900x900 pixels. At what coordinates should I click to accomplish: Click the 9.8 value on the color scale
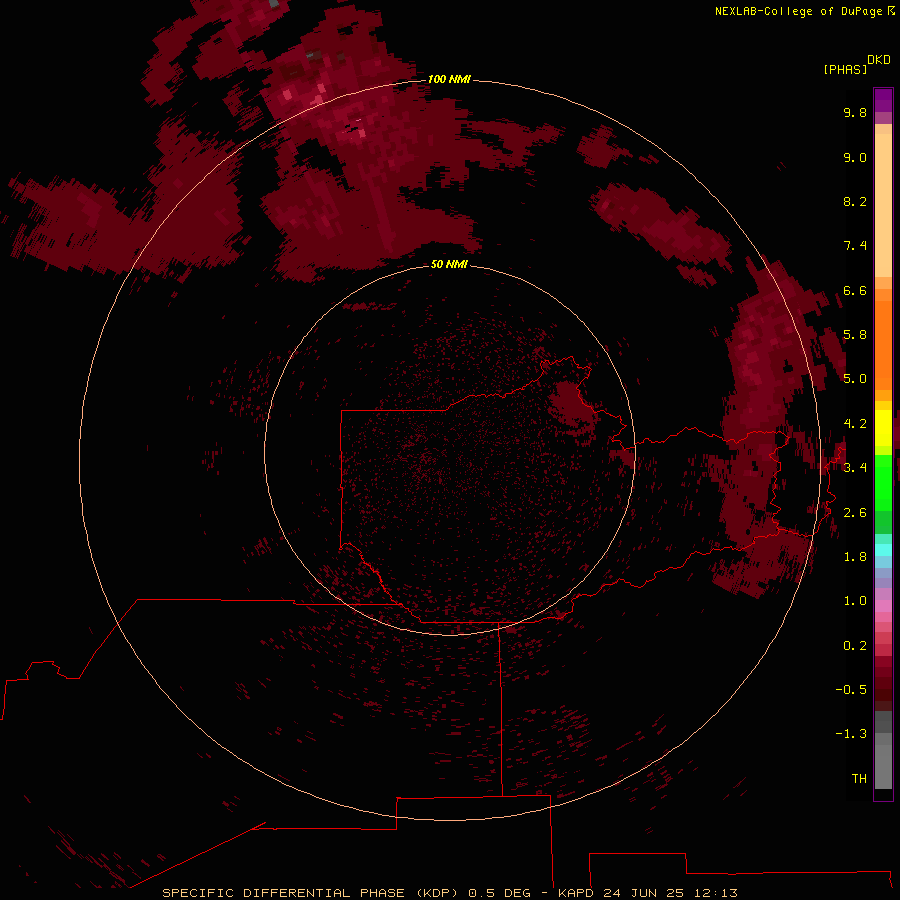click(x=855, y=112)
